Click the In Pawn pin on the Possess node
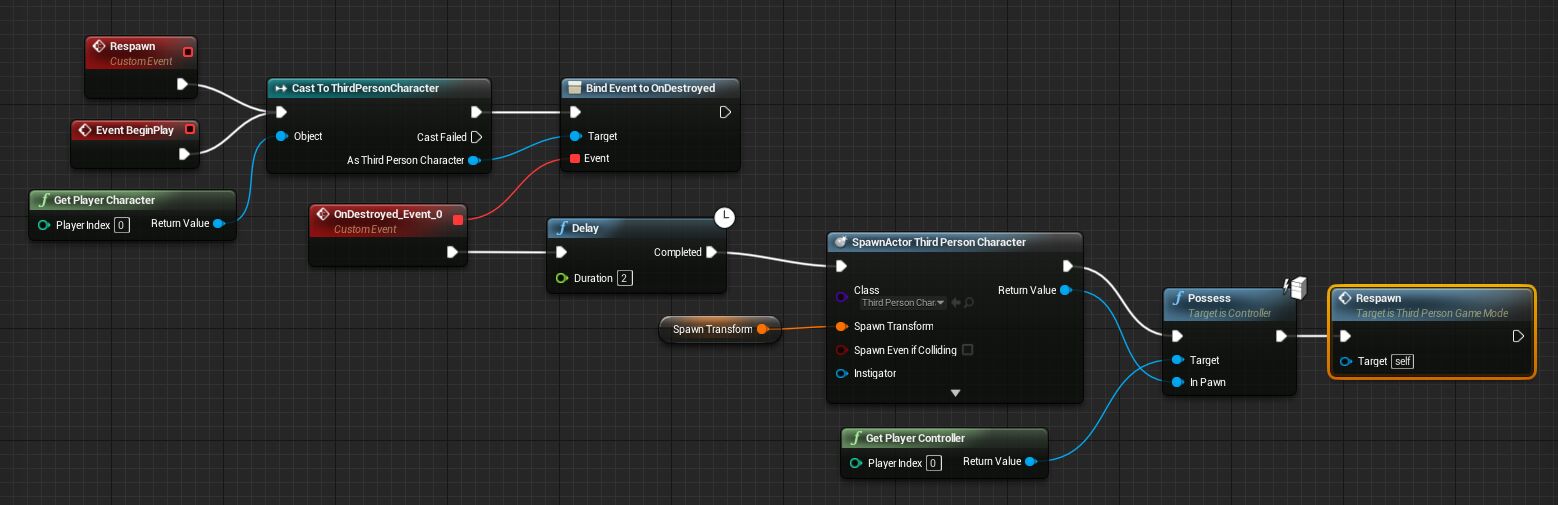 (1177, 382)
